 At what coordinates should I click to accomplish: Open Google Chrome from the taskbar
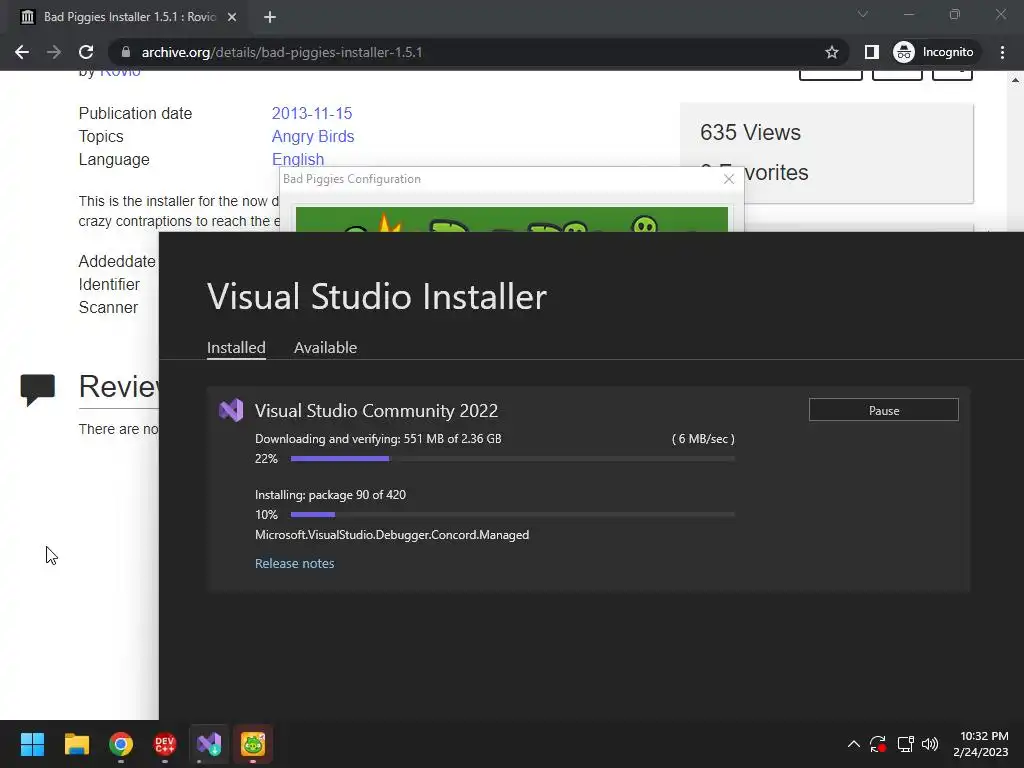tap(121, 744)
